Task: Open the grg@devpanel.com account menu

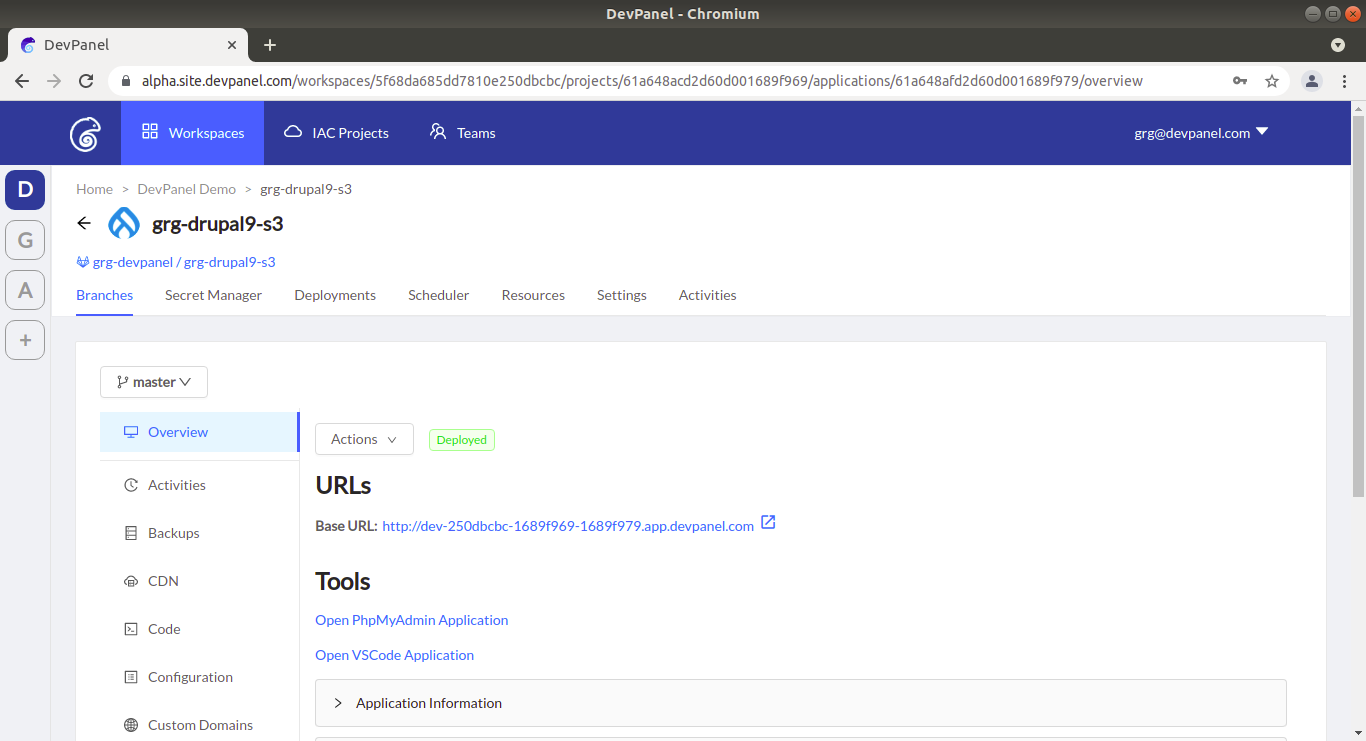Action: pyautogui.click(x=1200, y=133)
